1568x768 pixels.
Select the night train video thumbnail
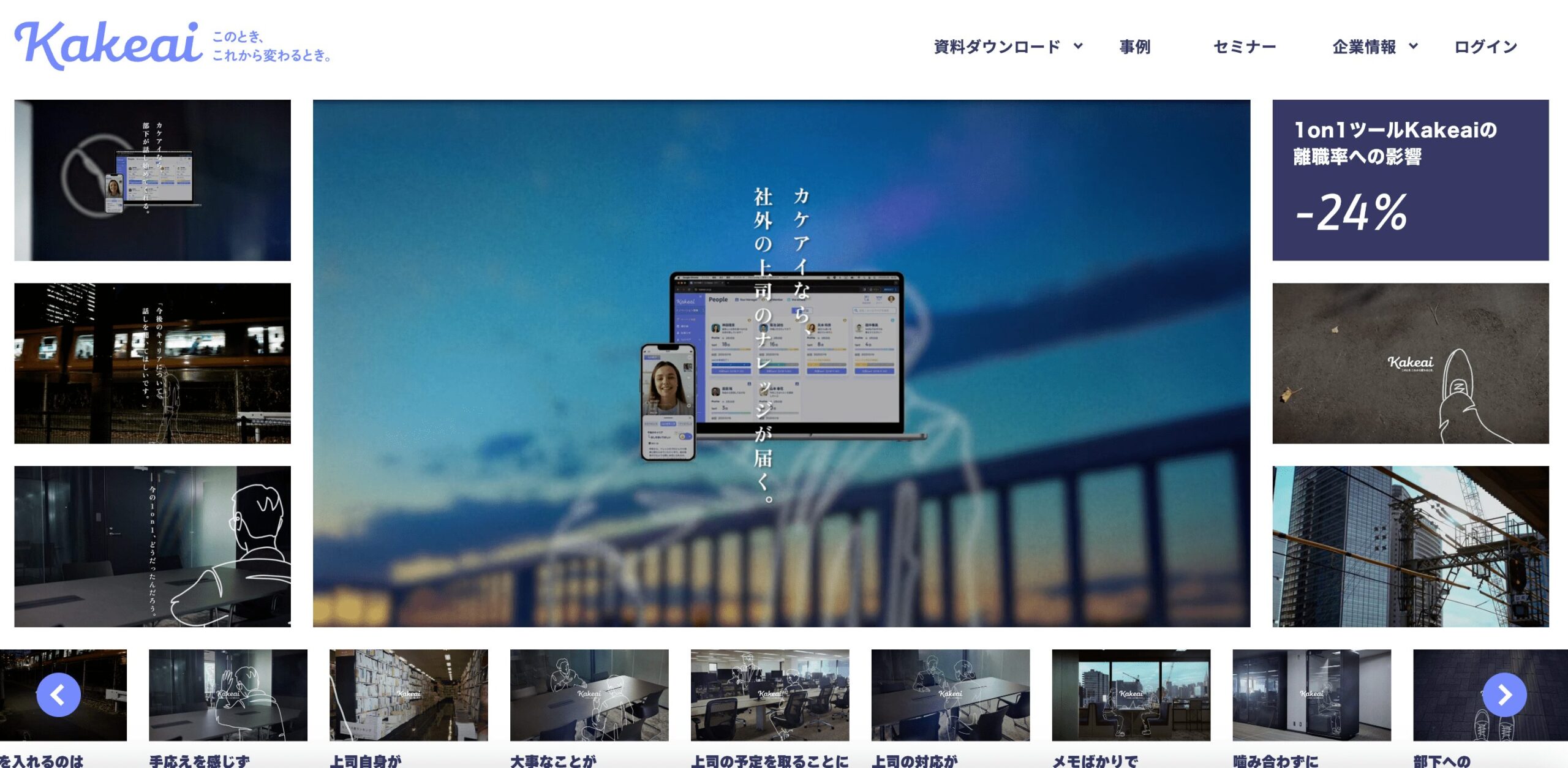click(x=153, y=363)
